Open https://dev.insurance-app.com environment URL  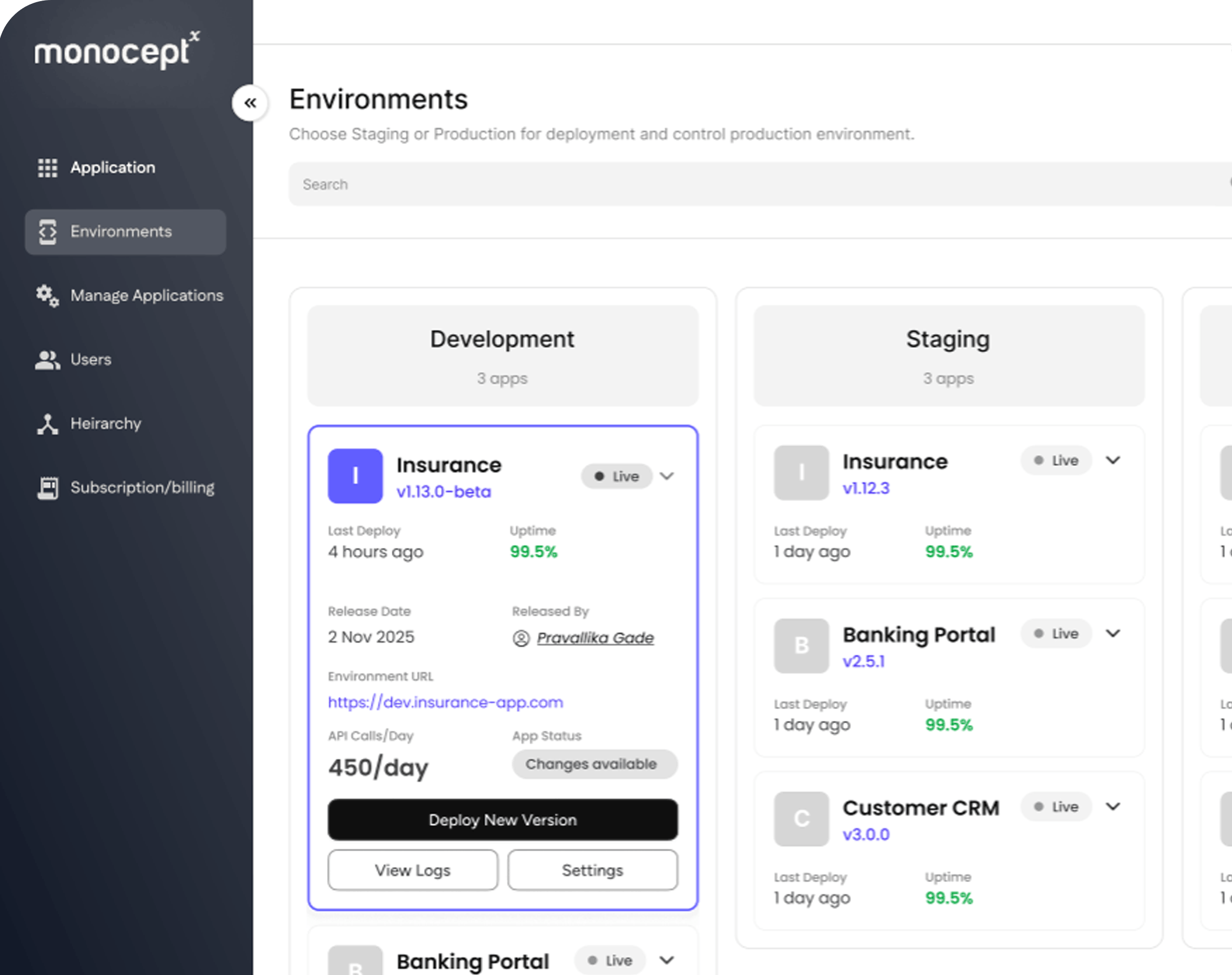point(445,702)
